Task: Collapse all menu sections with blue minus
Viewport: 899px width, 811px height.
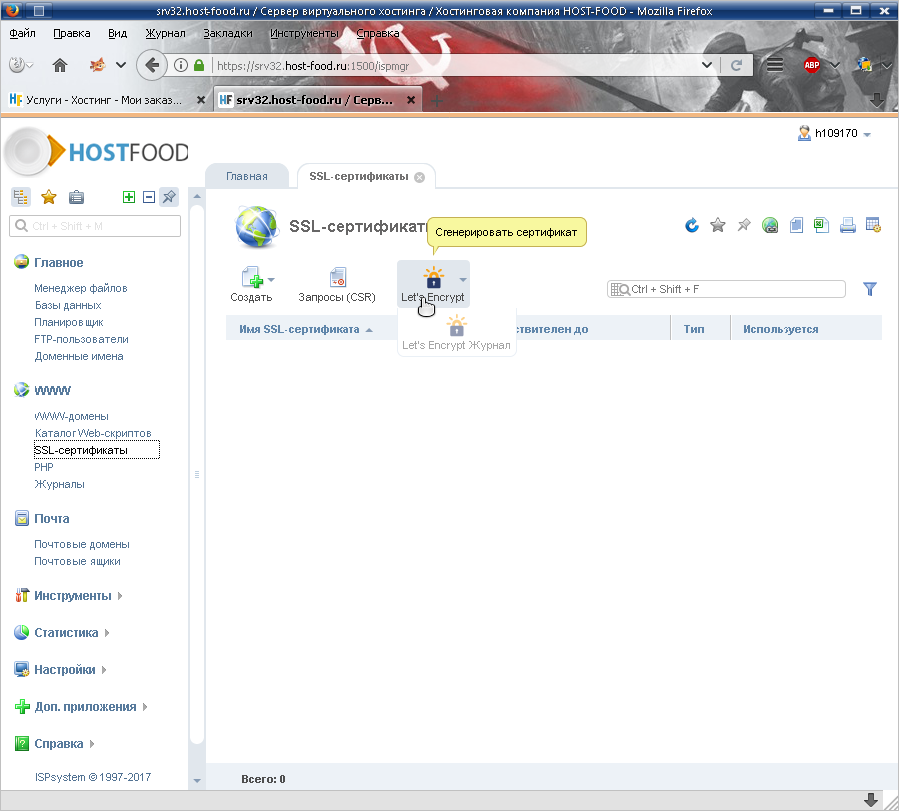Action: 149,197
